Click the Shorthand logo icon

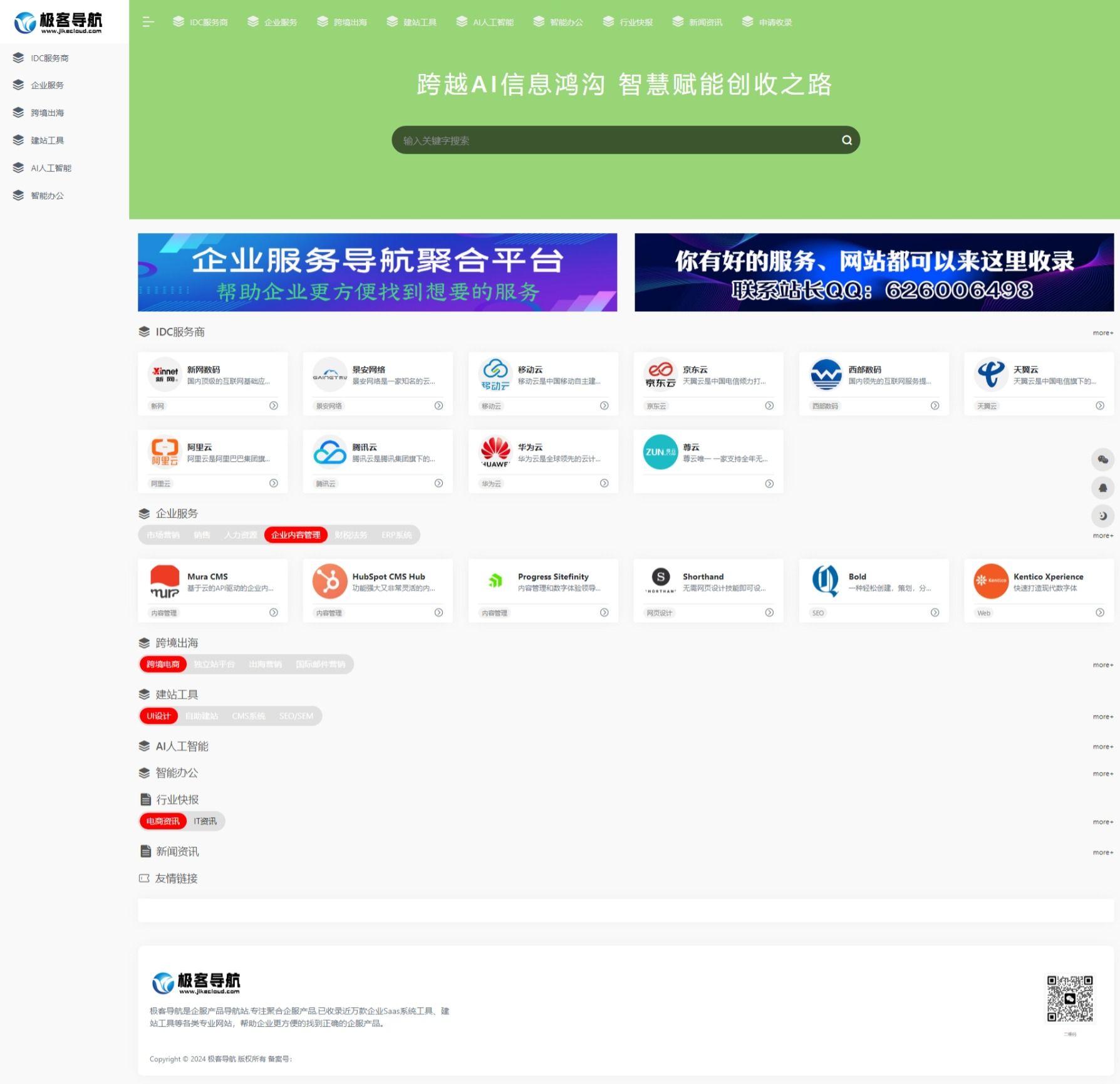pos(661,581)
